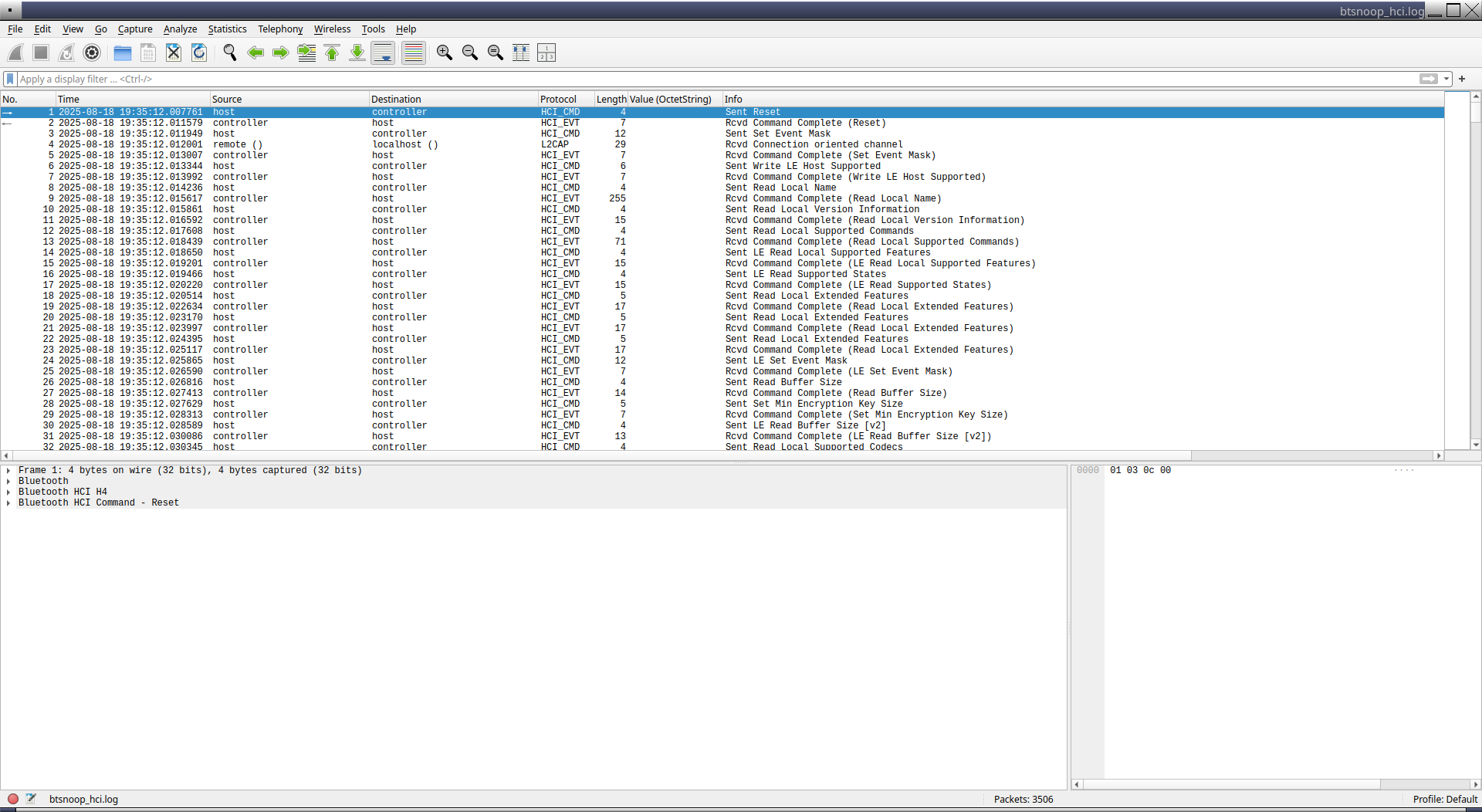Screen dimensions: 1482x812
Task: Jump to the last packet
Action: coord(357,52)
